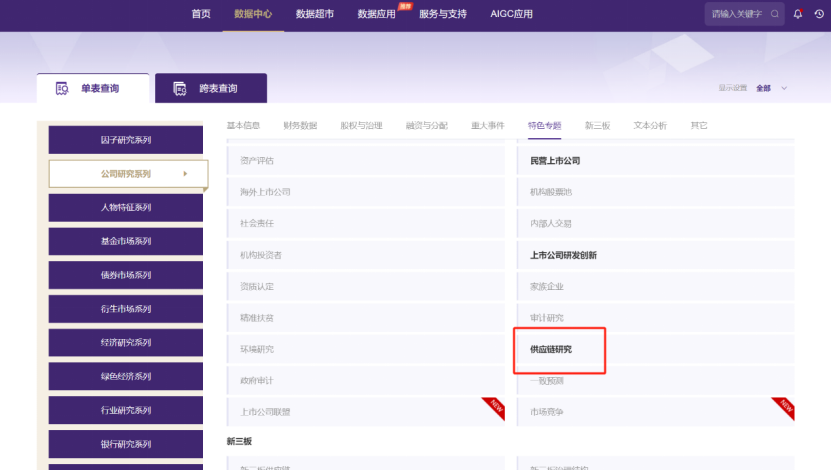831x470 pixels.
Task: Open 上市公司研发创新 database
Action: click(x=656, y=255)
